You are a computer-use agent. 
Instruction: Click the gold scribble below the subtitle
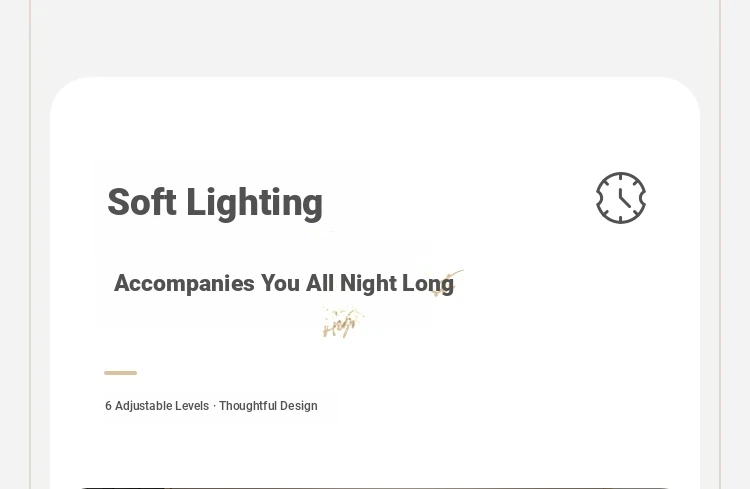343,322
